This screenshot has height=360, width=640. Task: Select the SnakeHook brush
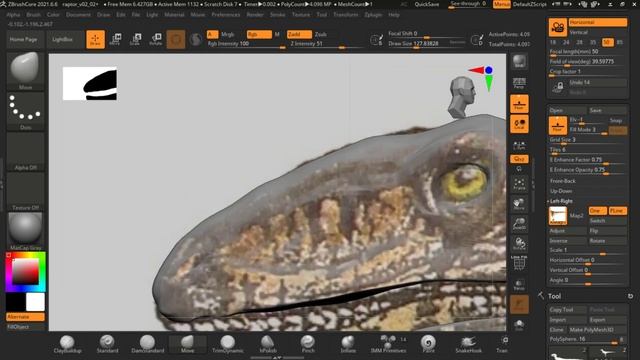(x=468, y=344)
